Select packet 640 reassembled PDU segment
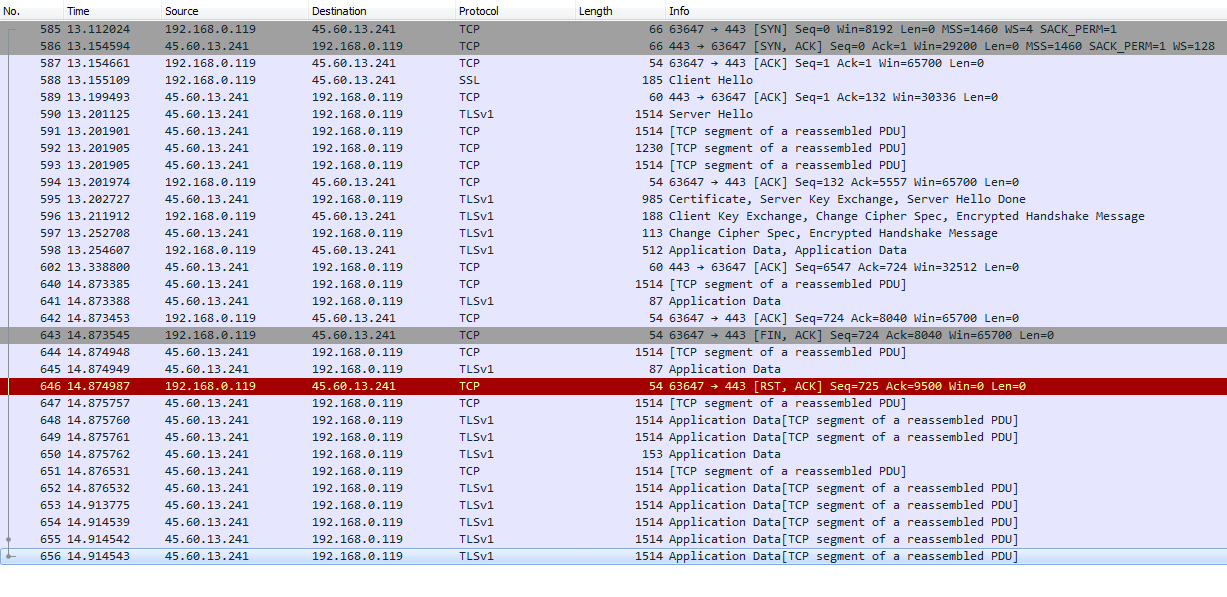This screenshot has width=1227, height=597. coord(613,284)
